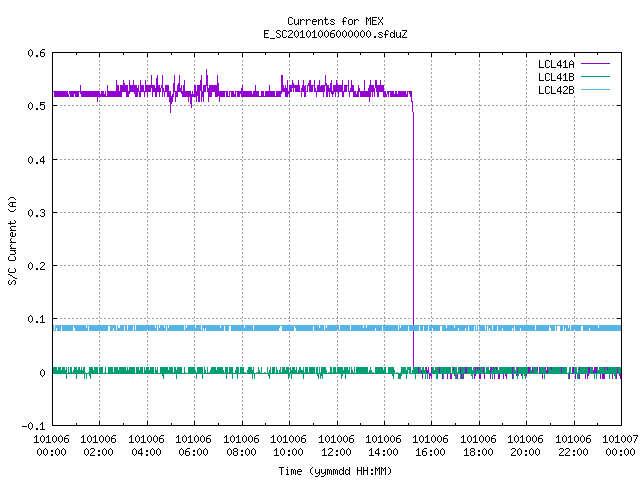640x480 pixels.
Task: Click the 0.2 y-axis tick label
Action: coord(37,266)
